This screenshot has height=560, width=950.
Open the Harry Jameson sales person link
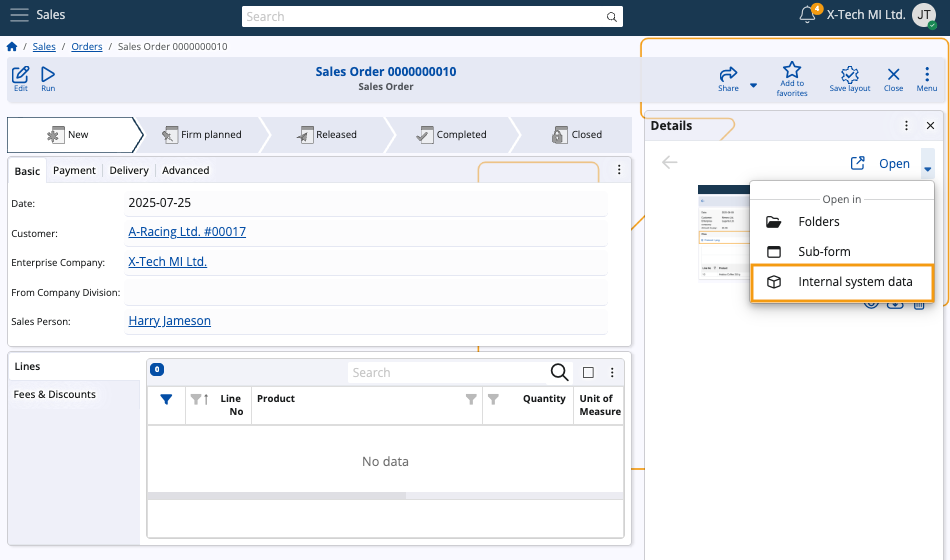tap(169, 321)
